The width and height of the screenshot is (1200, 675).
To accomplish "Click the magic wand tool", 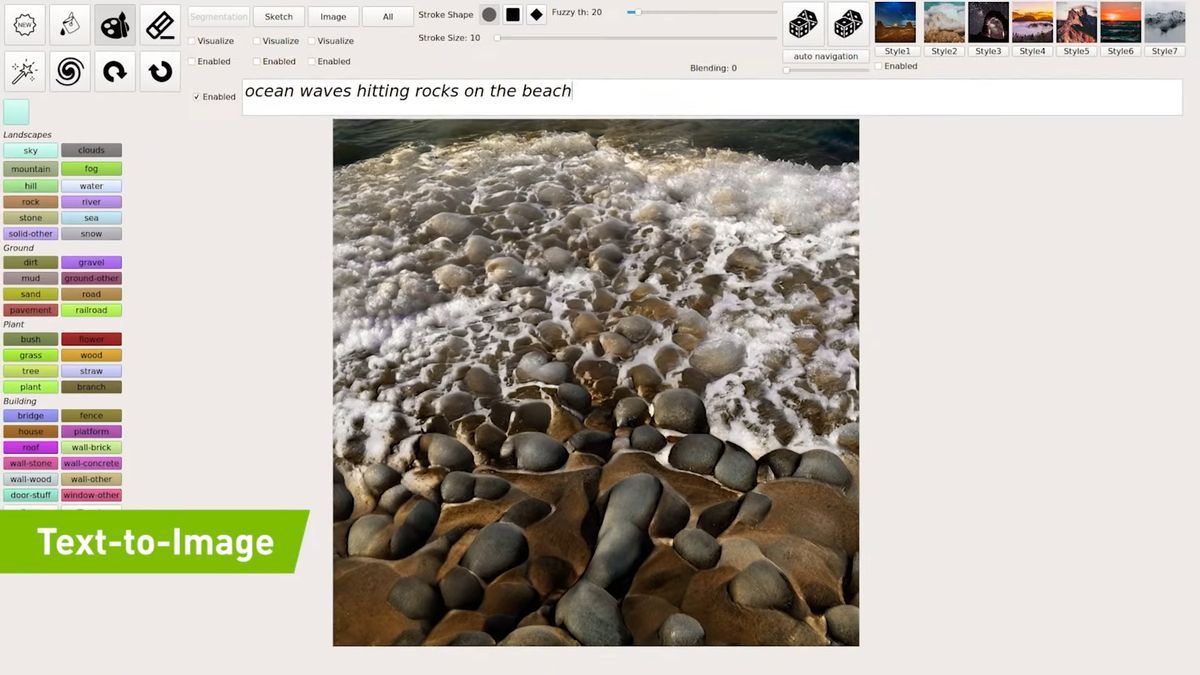I will tap(24, 69).
